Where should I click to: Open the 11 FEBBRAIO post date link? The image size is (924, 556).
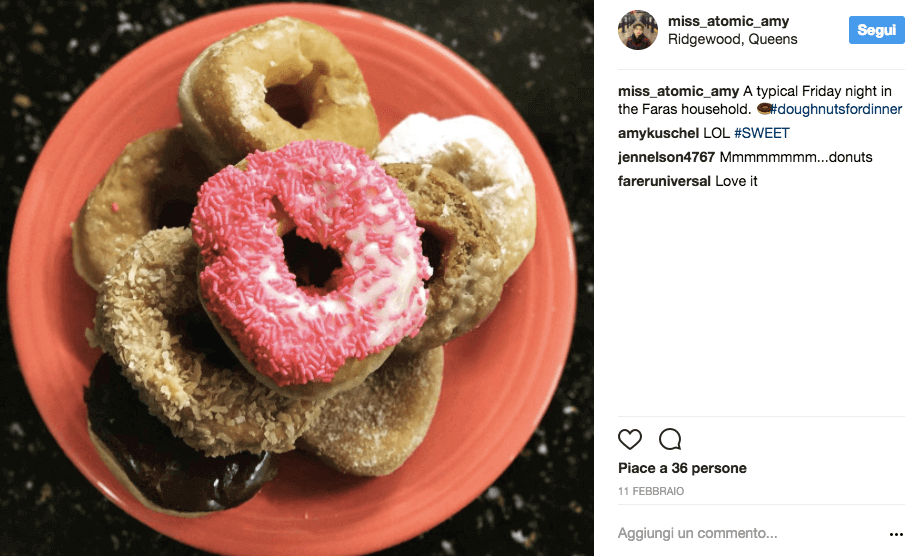pos(651,491)
